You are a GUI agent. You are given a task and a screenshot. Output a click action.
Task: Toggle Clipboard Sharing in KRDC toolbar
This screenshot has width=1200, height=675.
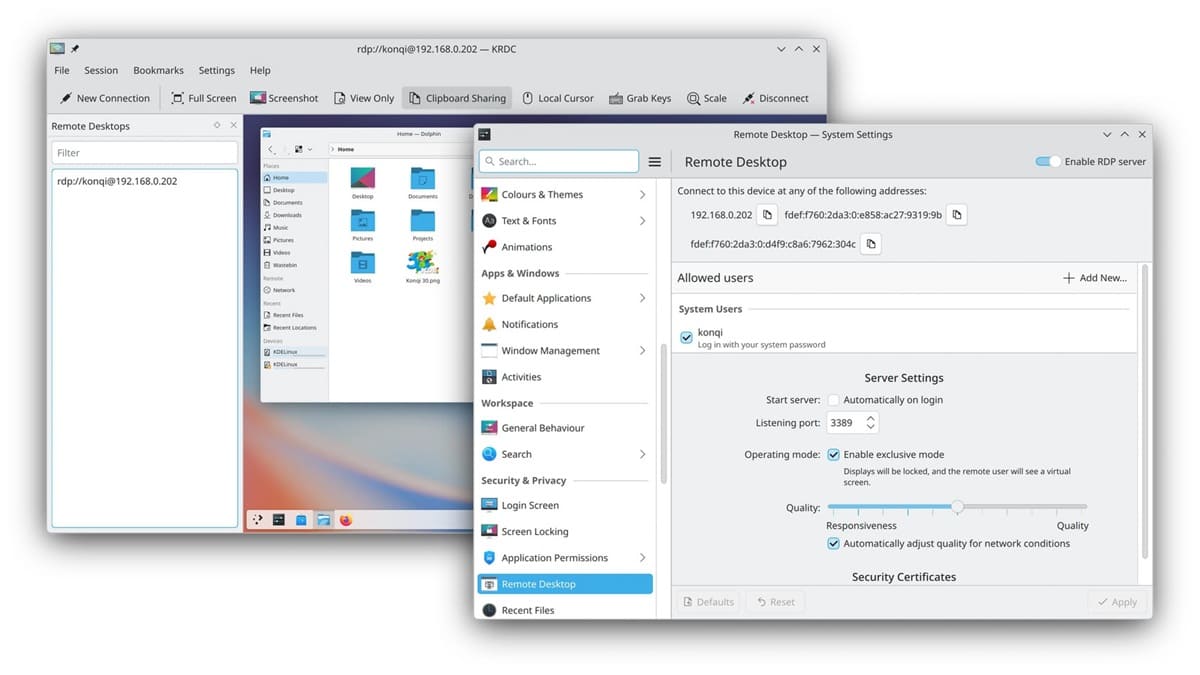(x=457, y=98)
